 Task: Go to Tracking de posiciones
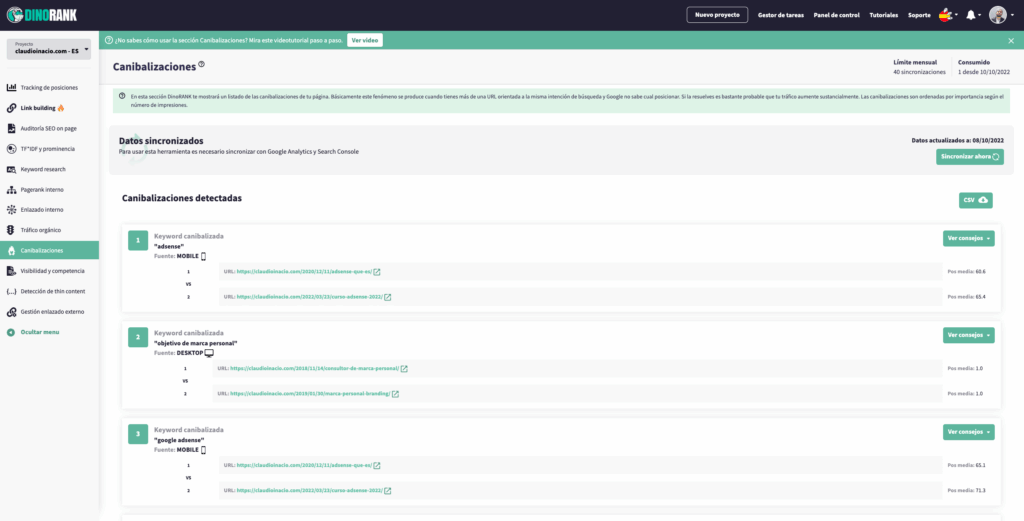click(49, 87)
